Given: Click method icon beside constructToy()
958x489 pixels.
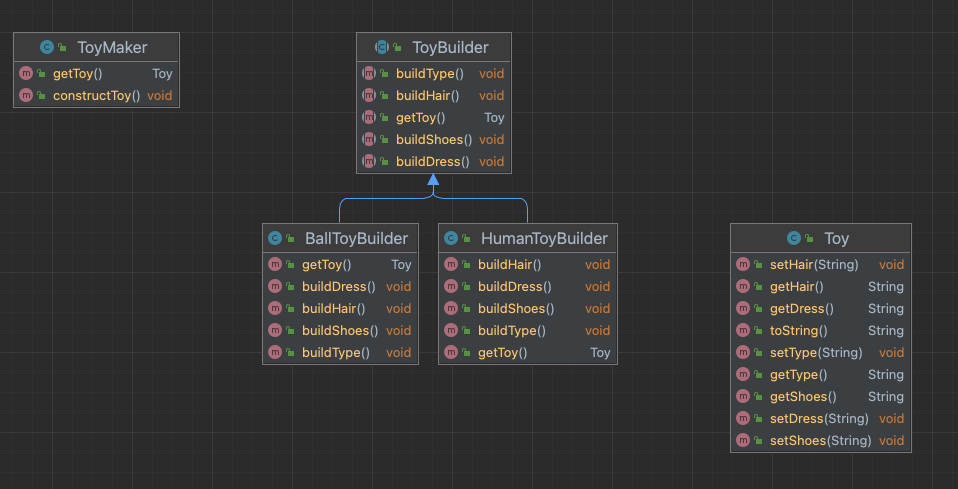Looking at the screenshot, I should click(x=26, y=95).
